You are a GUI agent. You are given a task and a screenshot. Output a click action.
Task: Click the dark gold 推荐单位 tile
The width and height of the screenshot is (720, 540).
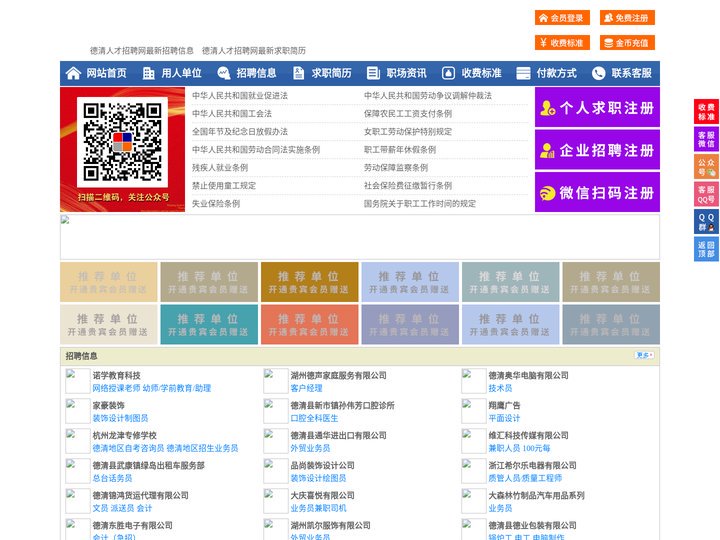(309, 282)
